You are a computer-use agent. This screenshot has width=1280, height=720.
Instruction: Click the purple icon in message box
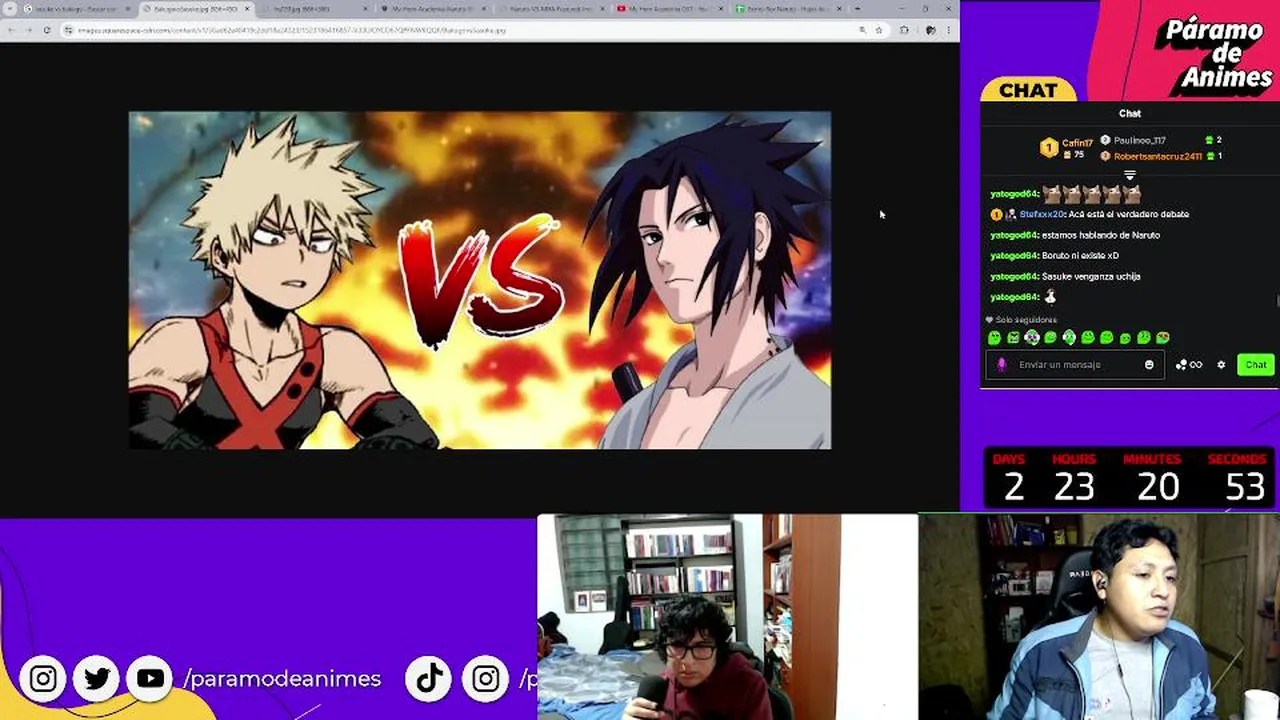(1002, 365)
